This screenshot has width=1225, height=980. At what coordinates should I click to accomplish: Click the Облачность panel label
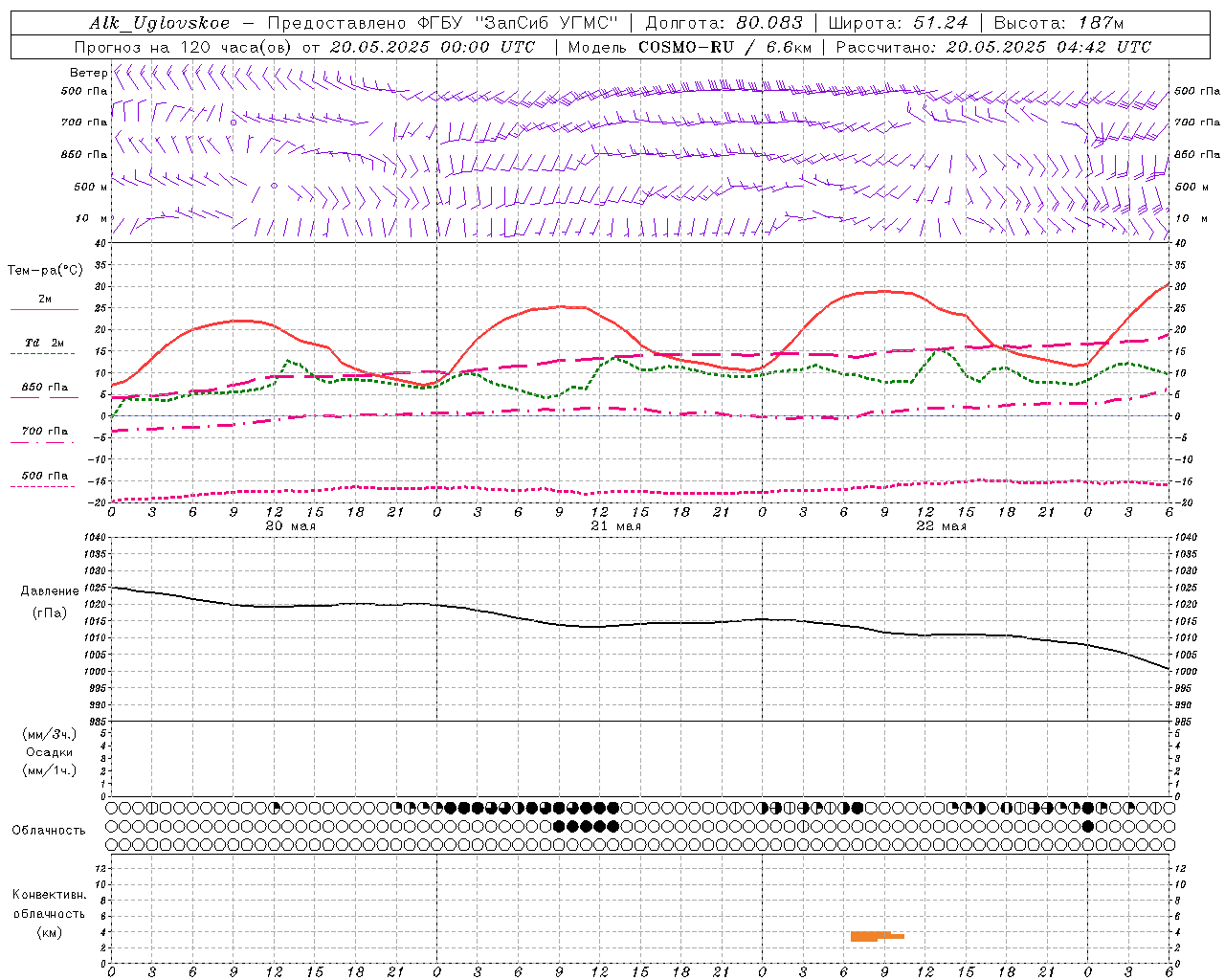coord(49,830)
